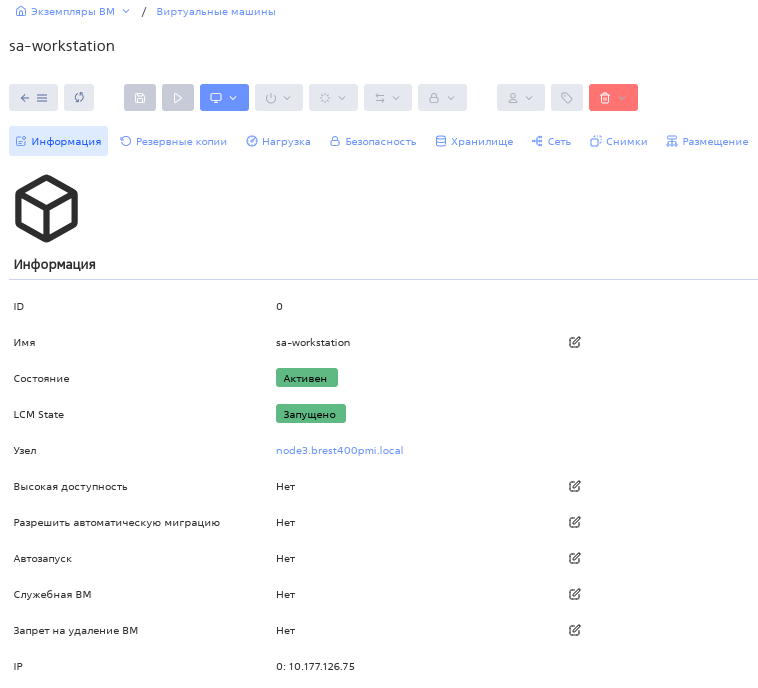Screen dimensions: 758x688
Task: Edit Разрешить автоматическую миграцию setting
Action: [575, 522]
